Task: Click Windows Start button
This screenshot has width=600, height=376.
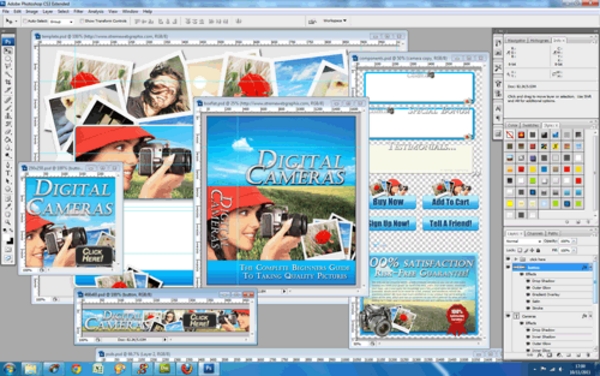Action: point(10,368)
